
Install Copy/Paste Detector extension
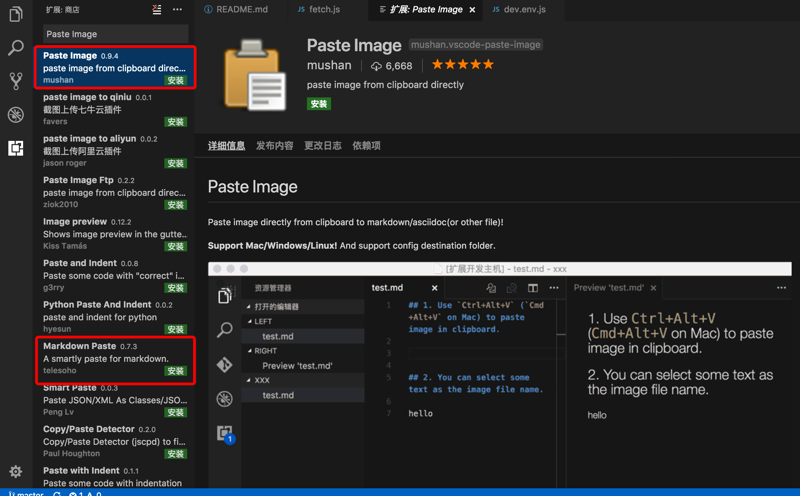176,454
